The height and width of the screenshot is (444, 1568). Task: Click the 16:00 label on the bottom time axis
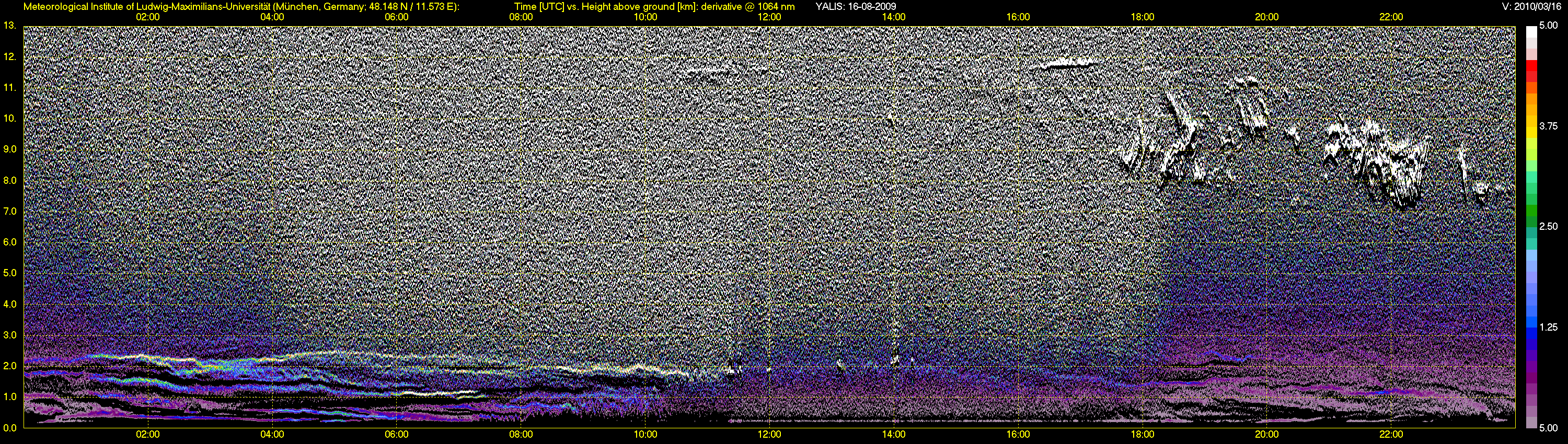click(1018, 434)
